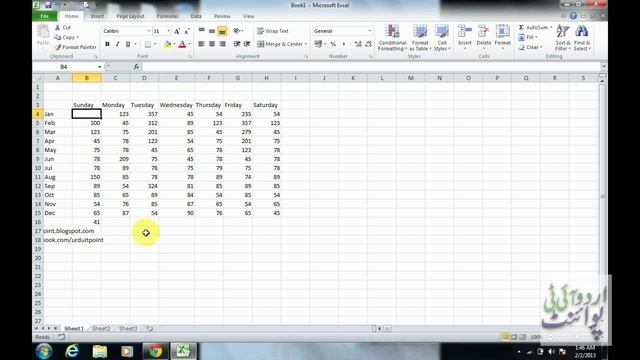Apply Accounting number format icon
Image resolution: width=640 pixels, height=360 pixels.
pyautogui.click(x=318, y=44)
